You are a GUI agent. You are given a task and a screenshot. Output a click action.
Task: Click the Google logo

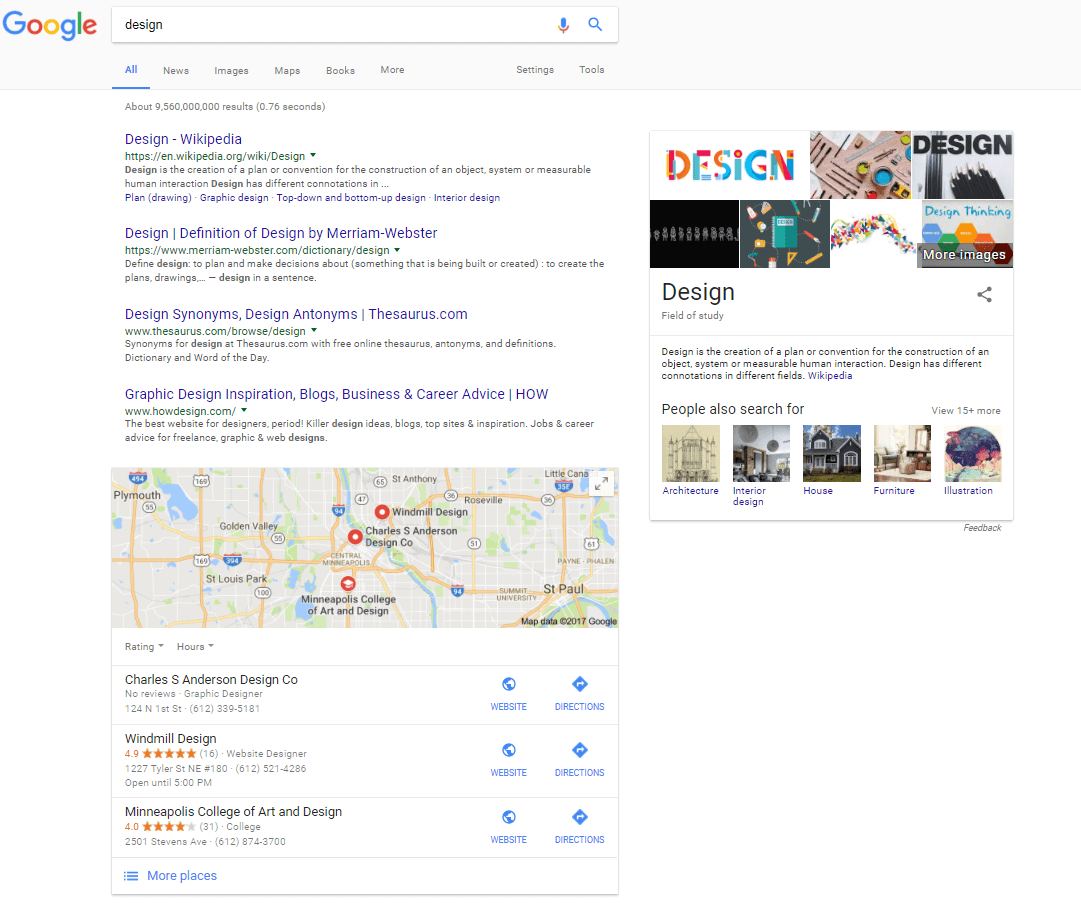(x=50, y=26)
